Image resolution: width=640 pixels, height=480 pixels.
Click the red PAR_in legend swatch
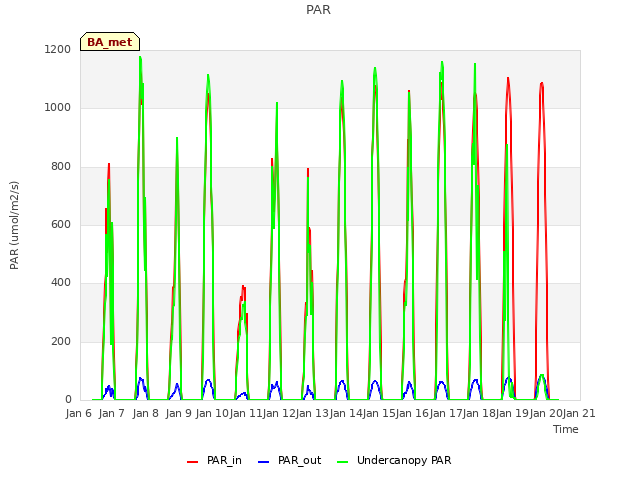tap(192, 462)
